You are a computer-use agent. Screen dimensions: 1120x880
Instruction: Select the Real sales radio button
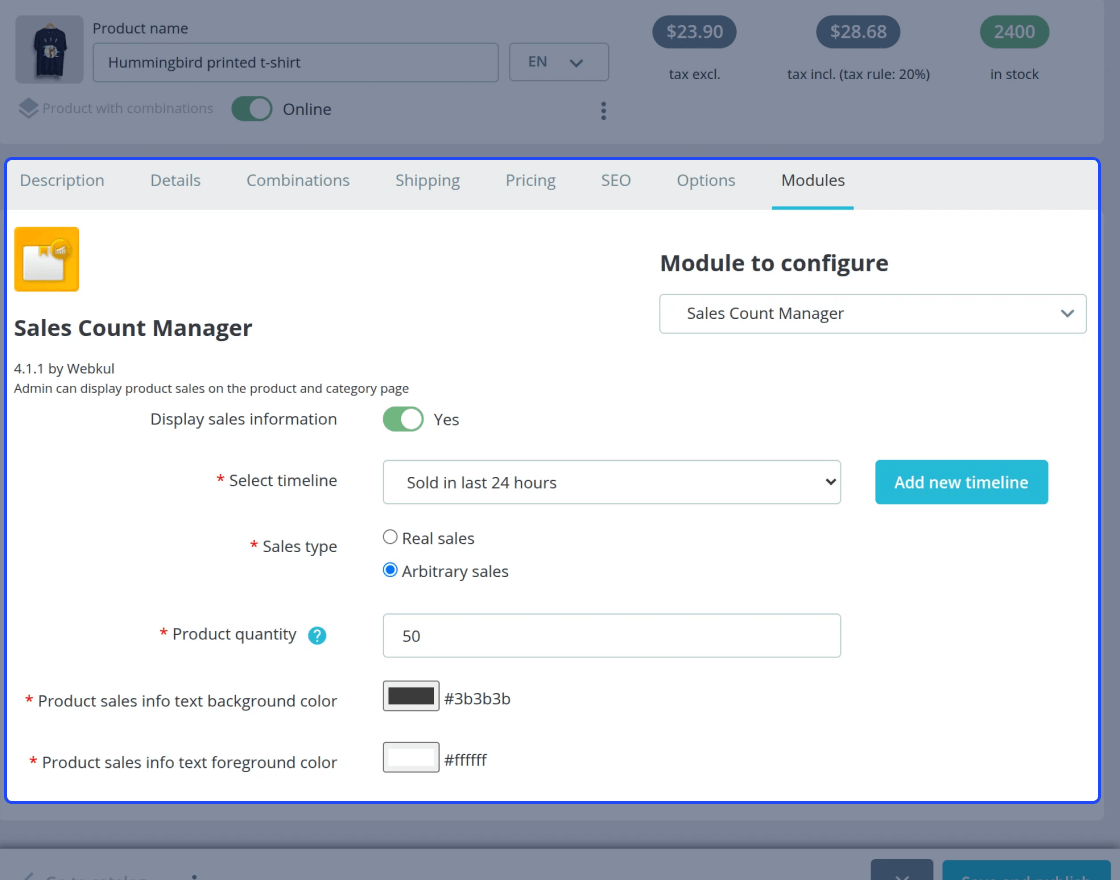click(x=390, y=537)
